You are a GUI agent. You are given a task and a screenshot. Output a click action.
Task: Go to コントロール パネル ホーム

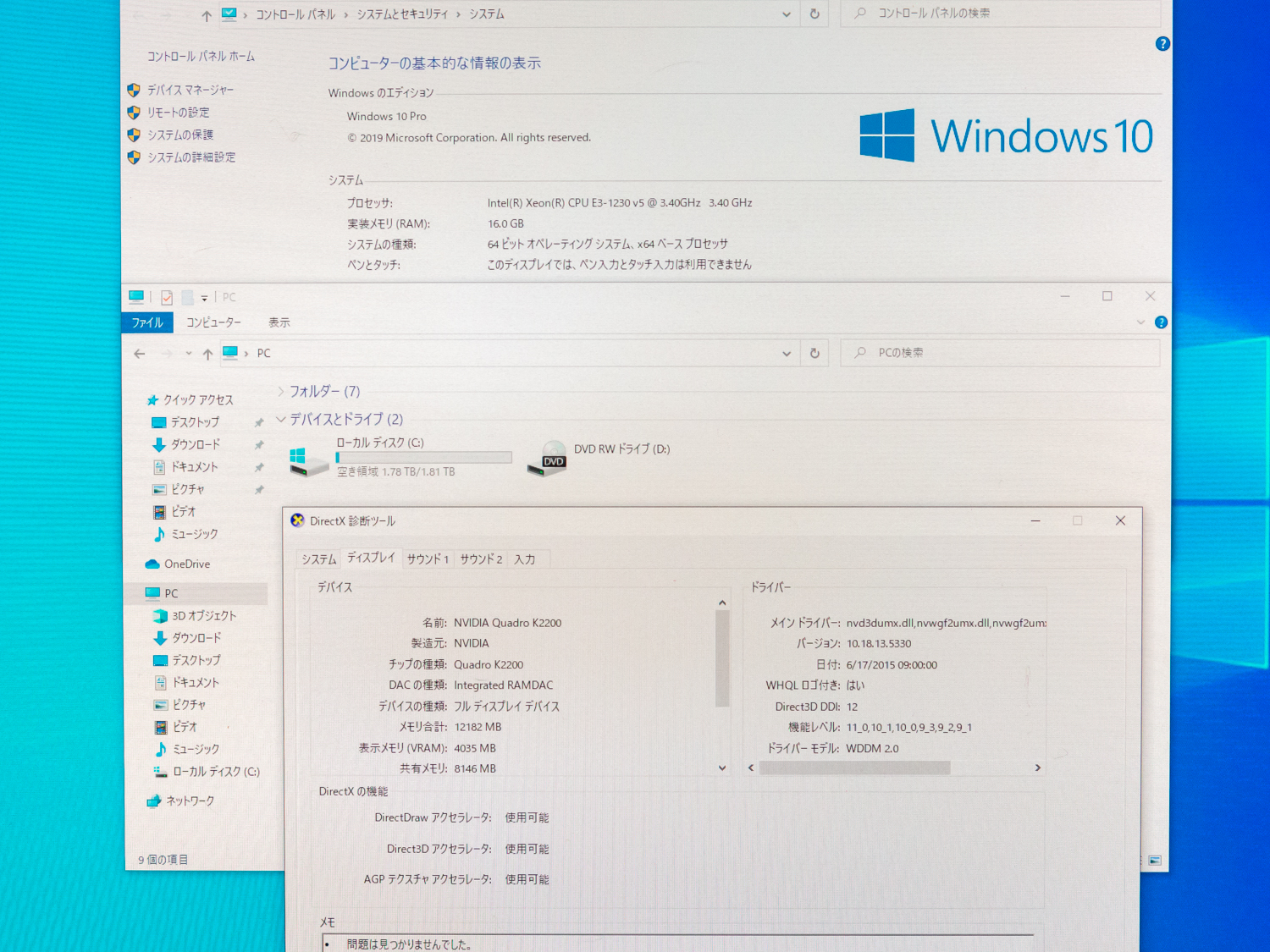201,57
